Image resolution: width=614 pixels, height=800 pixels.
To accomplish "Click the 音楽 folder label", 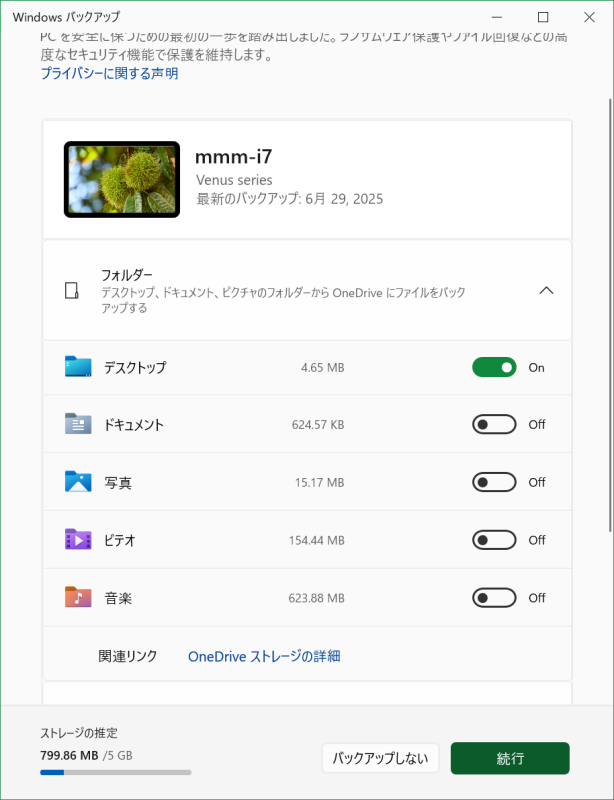I will pyautogui.click(x=118, y=597).
